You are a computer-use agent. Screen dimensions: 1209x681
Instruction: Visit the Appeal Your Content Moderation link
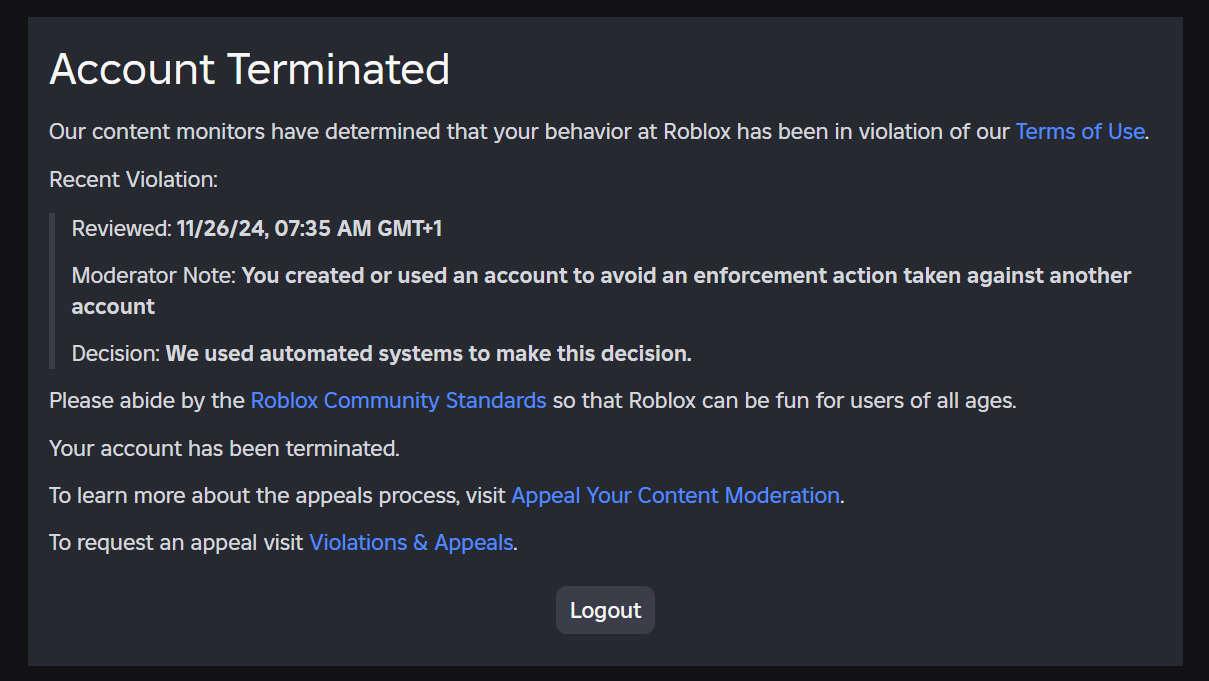pos(675,496)
